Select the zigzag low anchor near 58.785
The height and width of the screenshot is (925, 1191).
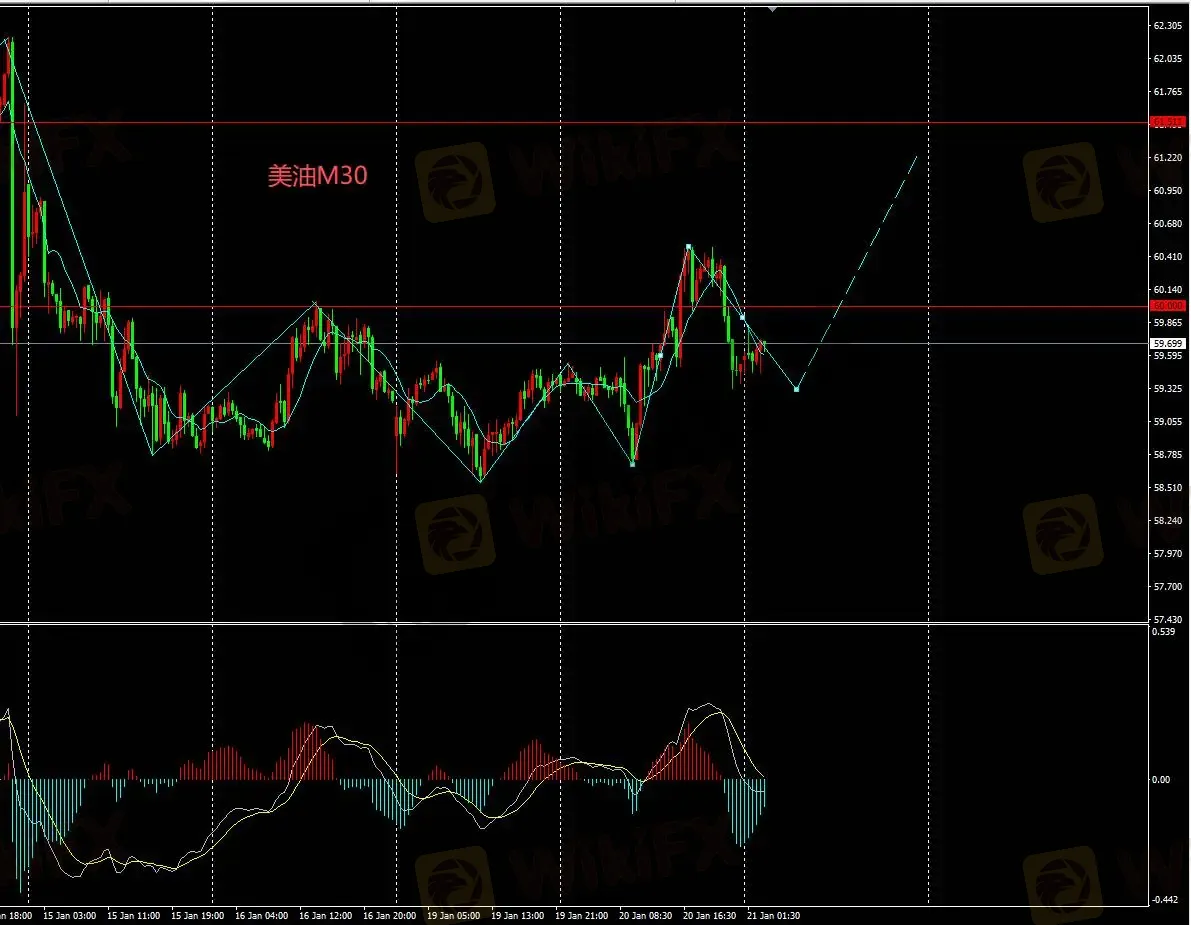pos(633,463)
